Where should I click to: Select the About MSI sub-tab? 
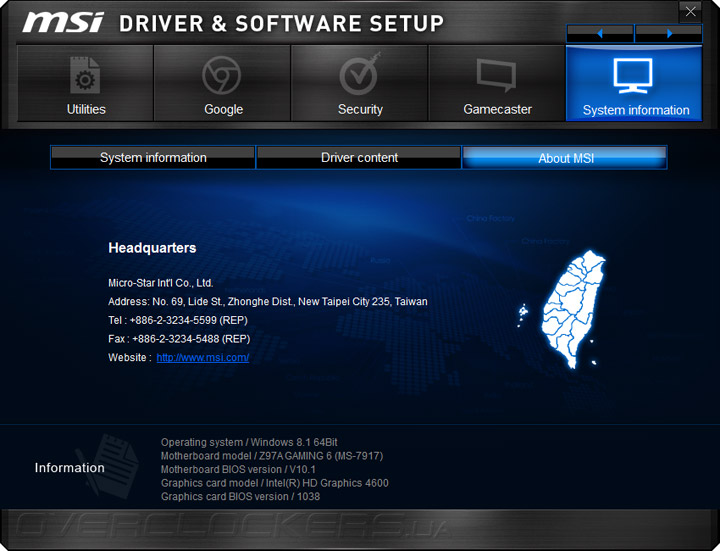tap(565, 157)
